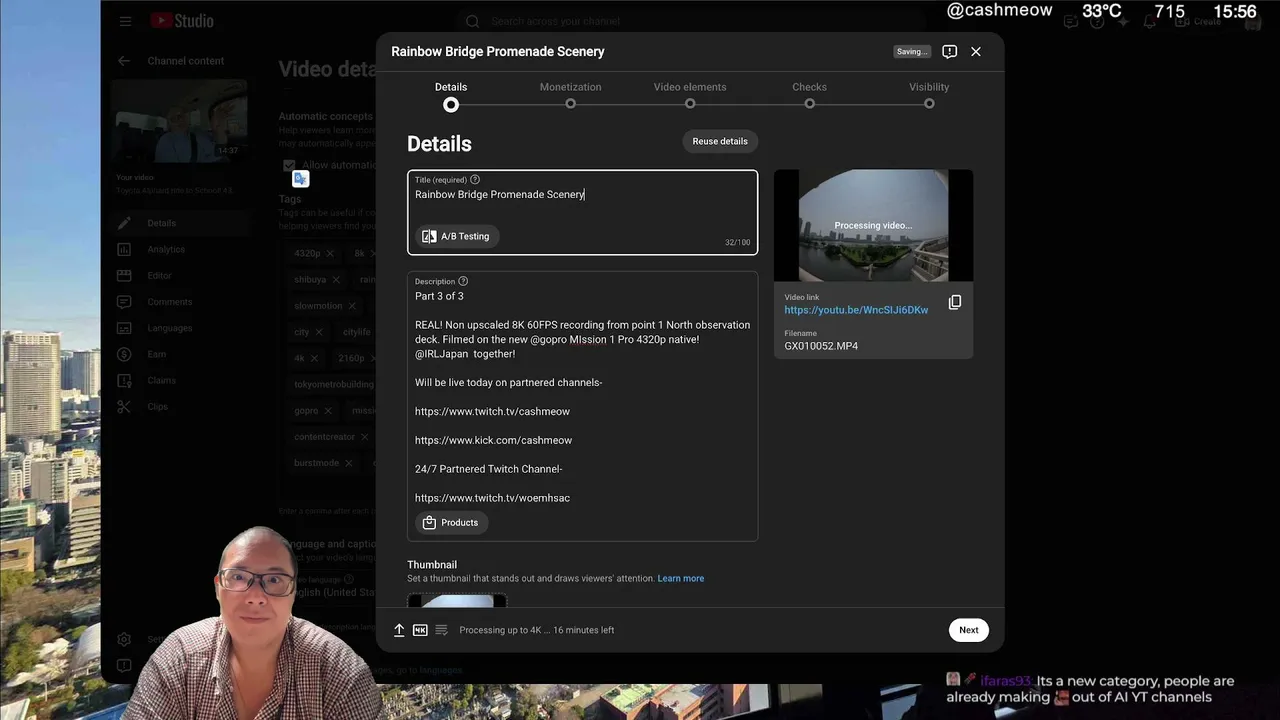1280x720 pixels.
Task: Click the Google Translate floating icon
Action: 300,178
